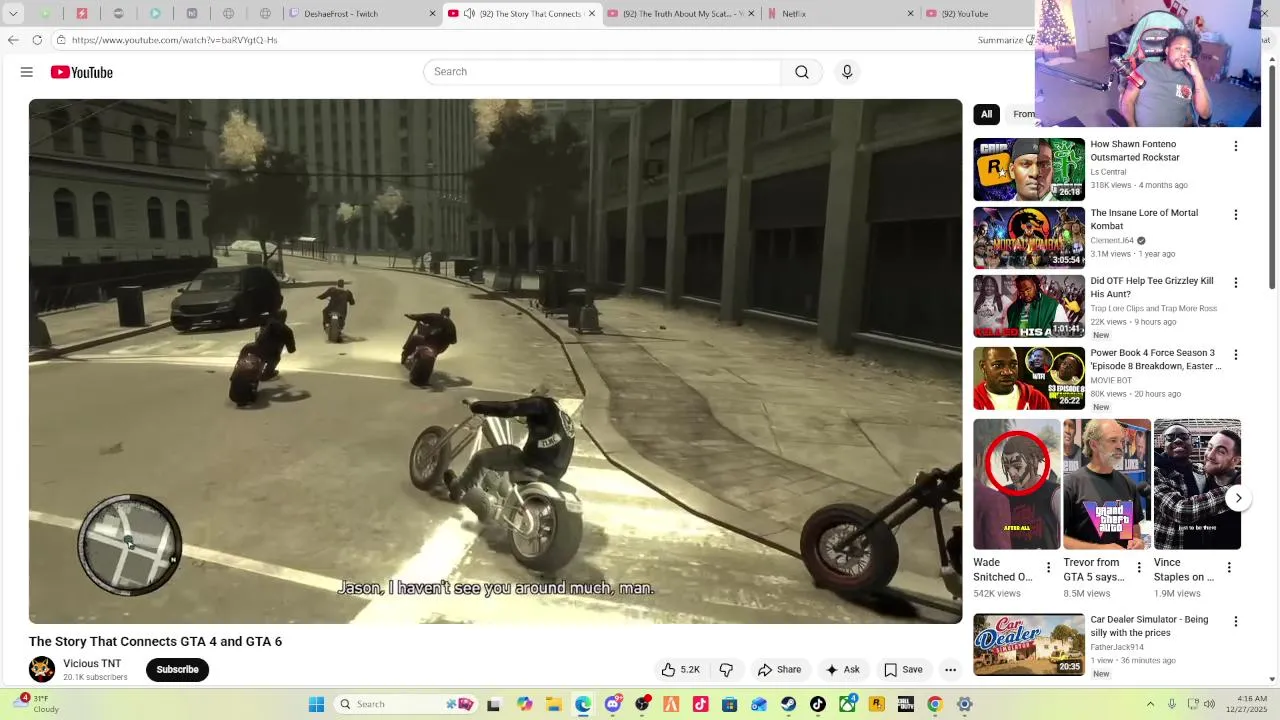1280x720 pixels.
Task: Open options for Wade Snitched short
Action: click(1048, 568)
